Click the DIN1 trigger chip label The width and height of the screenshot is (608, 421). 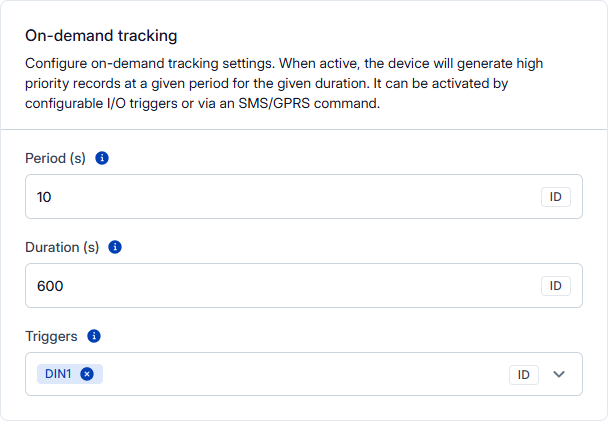59,374
